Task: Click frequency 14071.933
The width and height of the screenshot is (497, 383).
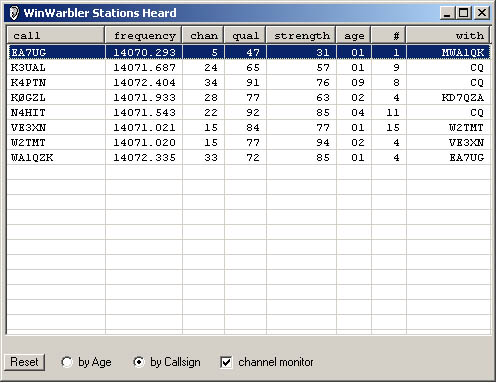Action: [144, 98]
